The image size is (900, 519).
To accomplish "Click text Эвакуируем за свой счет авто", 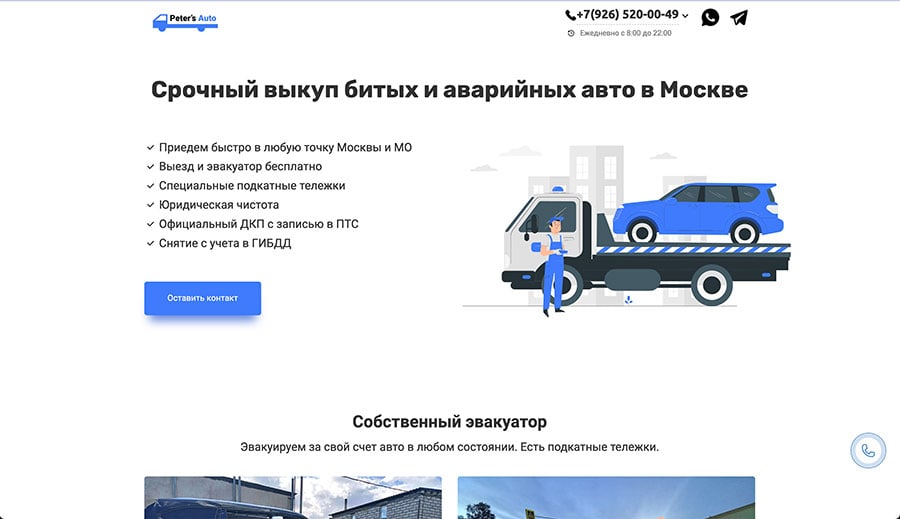I will pos(449,447).
